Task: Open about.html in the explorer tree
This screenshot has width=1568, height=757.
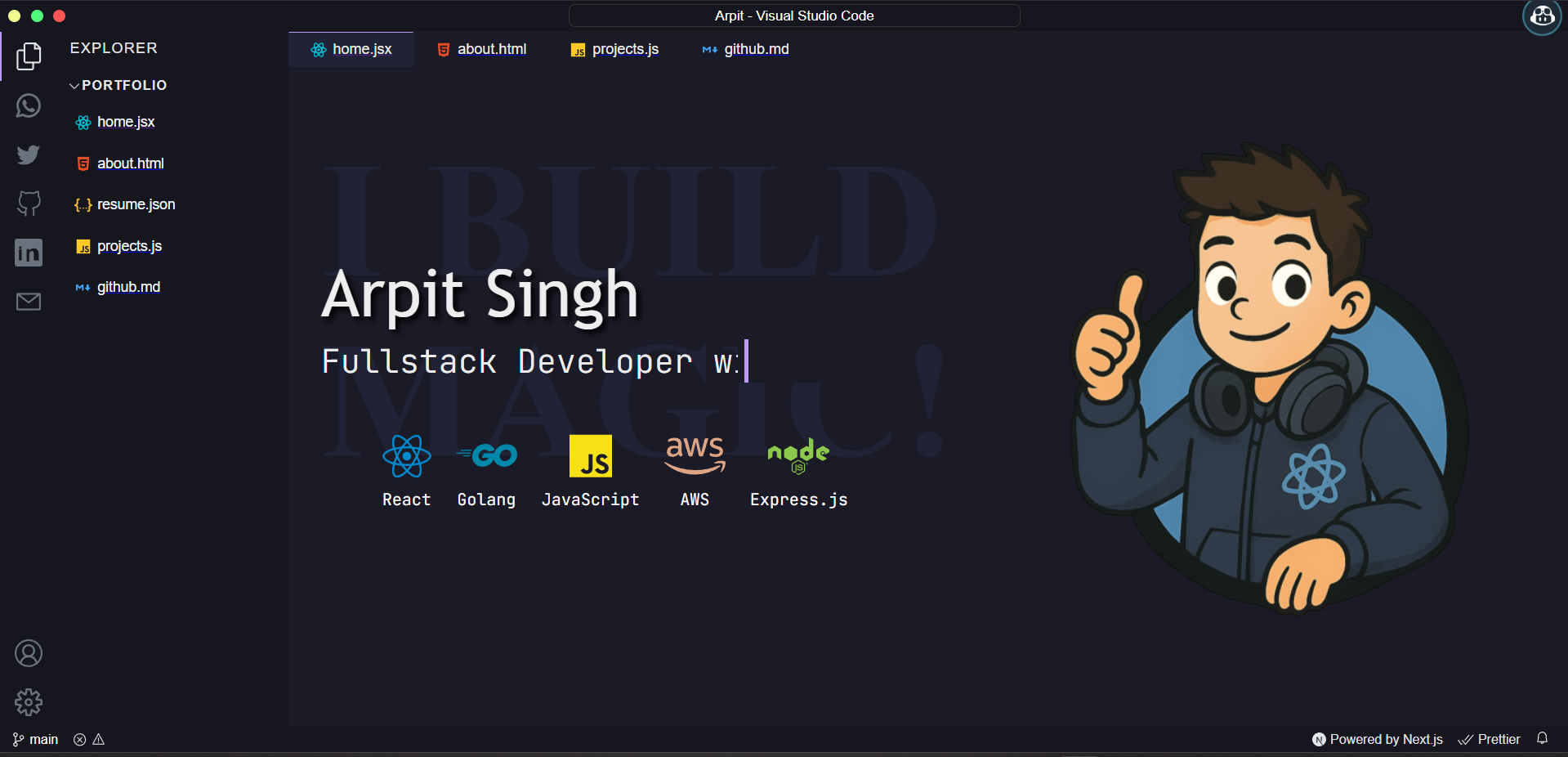Action: click(131, 163)
